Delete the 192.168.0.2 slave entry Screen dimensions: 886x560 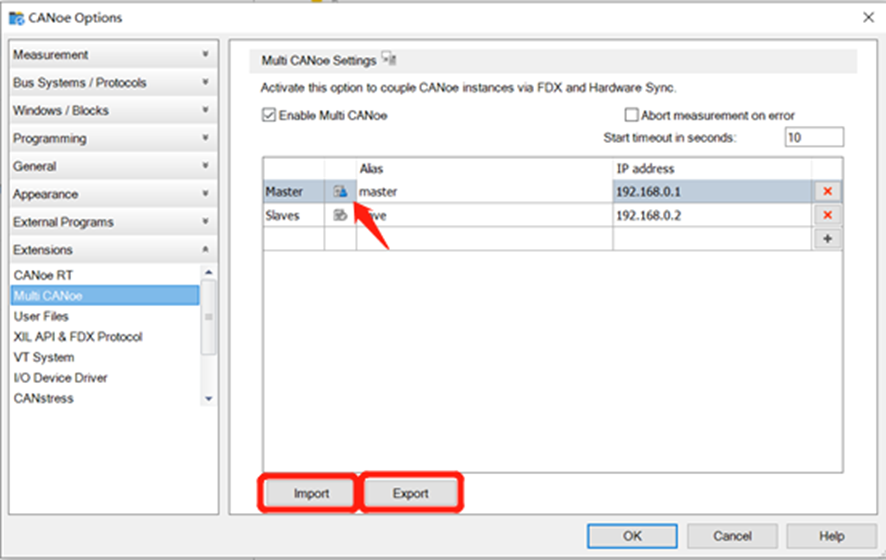(x=827, y=215)
